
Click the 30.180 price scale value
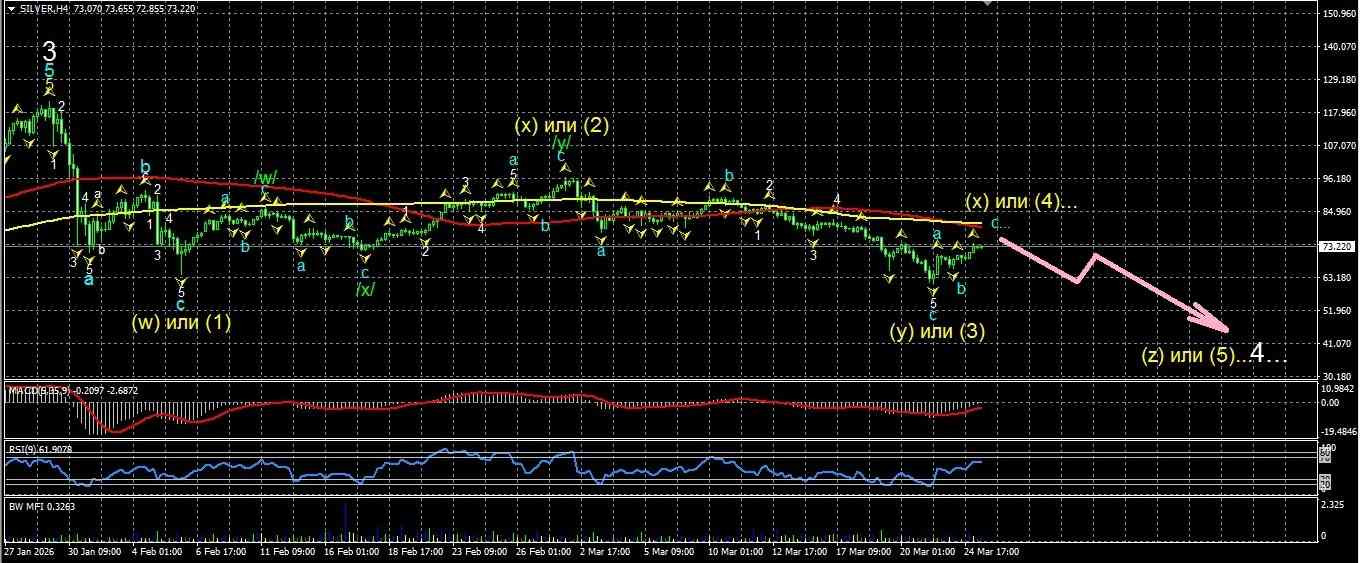click(1337, 377)
